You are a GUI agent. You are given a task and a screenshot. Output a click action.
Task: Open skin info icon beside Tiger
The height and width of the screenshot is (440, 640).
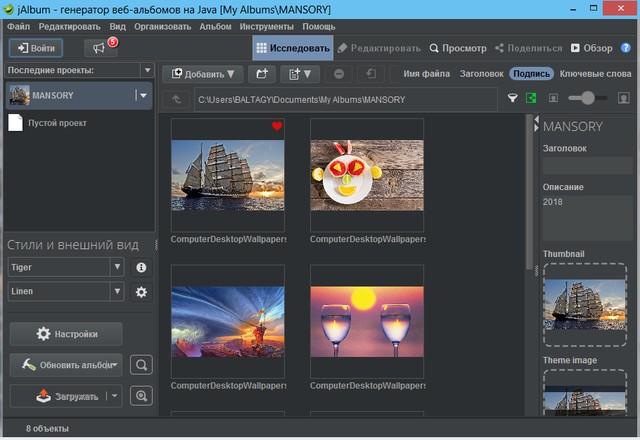[141, 268]
